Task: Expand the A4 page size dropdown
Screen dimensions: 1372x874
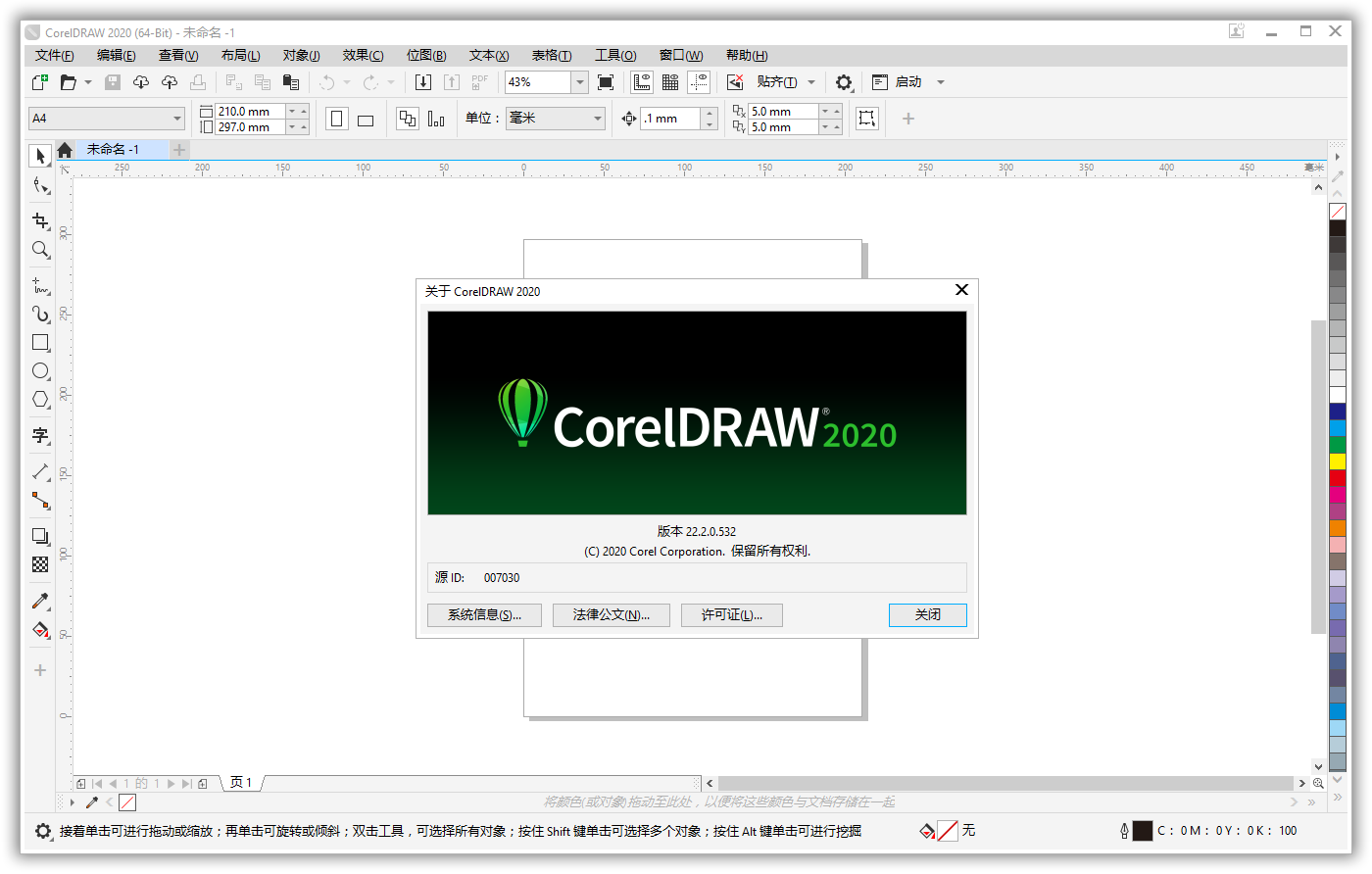Action: pos(177,119)
